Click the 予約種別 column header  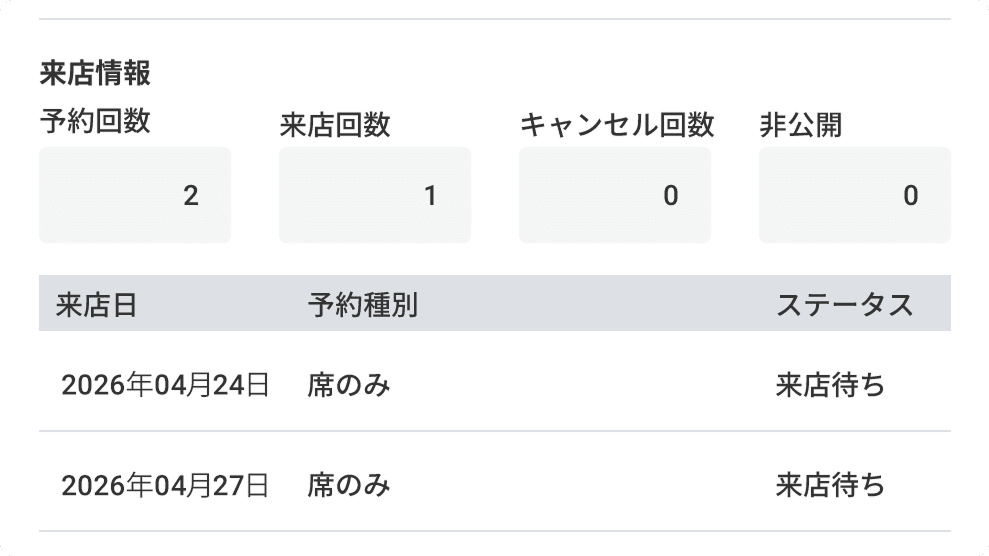click(x=362, y=305)
